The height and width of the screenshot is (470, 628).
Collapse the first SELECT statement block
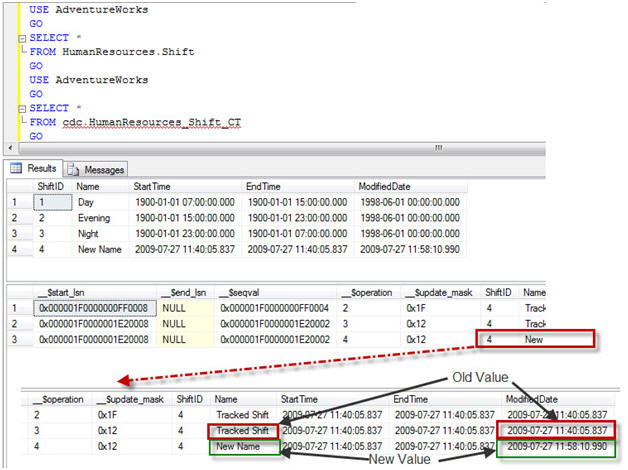click(x=22, y=38)
